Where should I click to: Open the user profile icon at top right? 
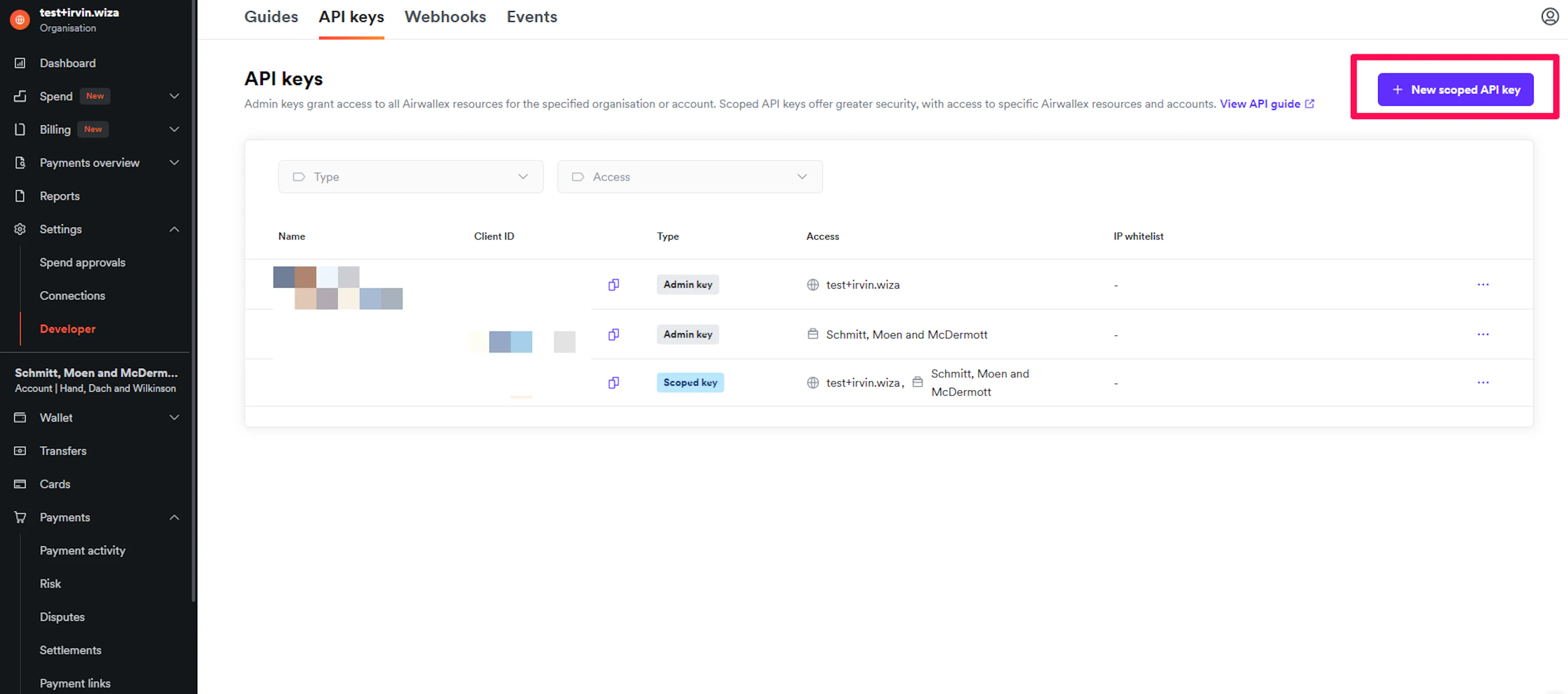tap(1549, 16)
